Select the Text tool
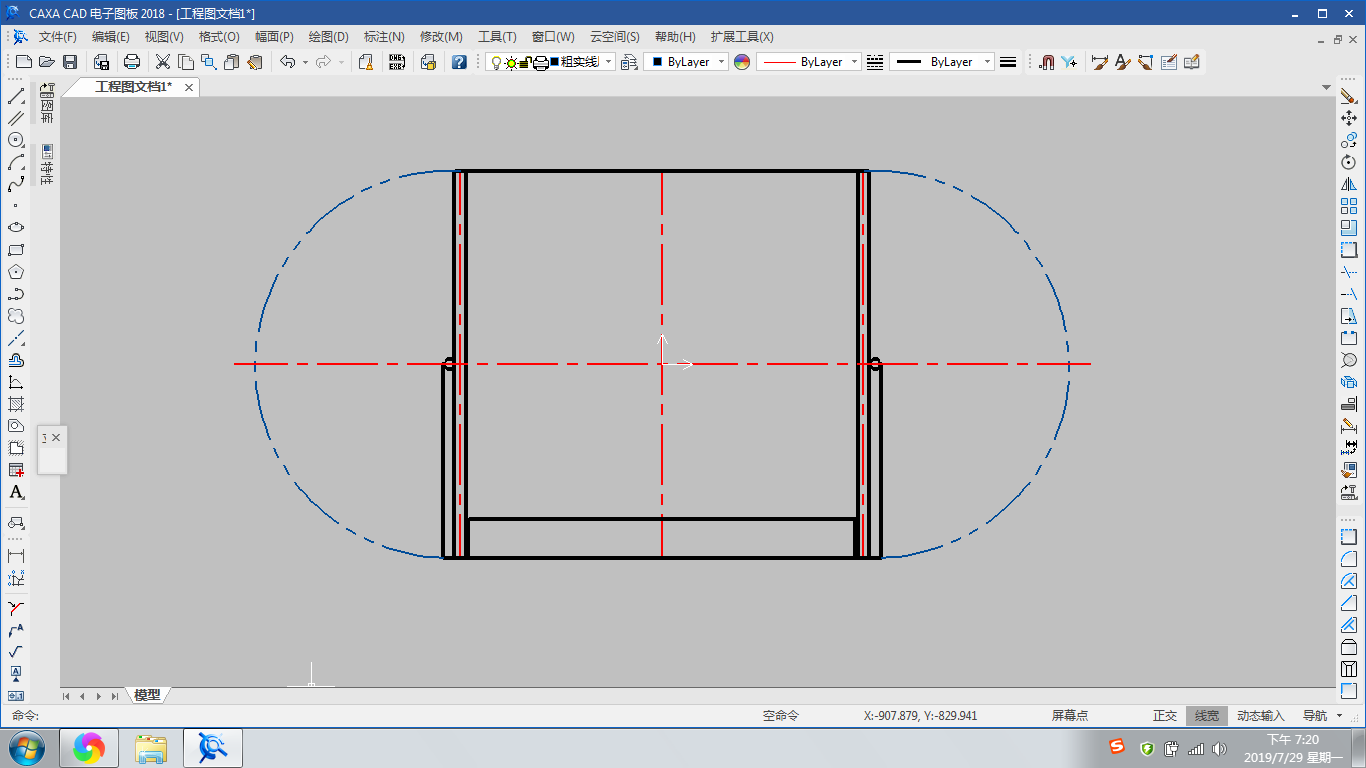Image resolution: width=1366 pixels, height=768 pixels. click(16, 493)
